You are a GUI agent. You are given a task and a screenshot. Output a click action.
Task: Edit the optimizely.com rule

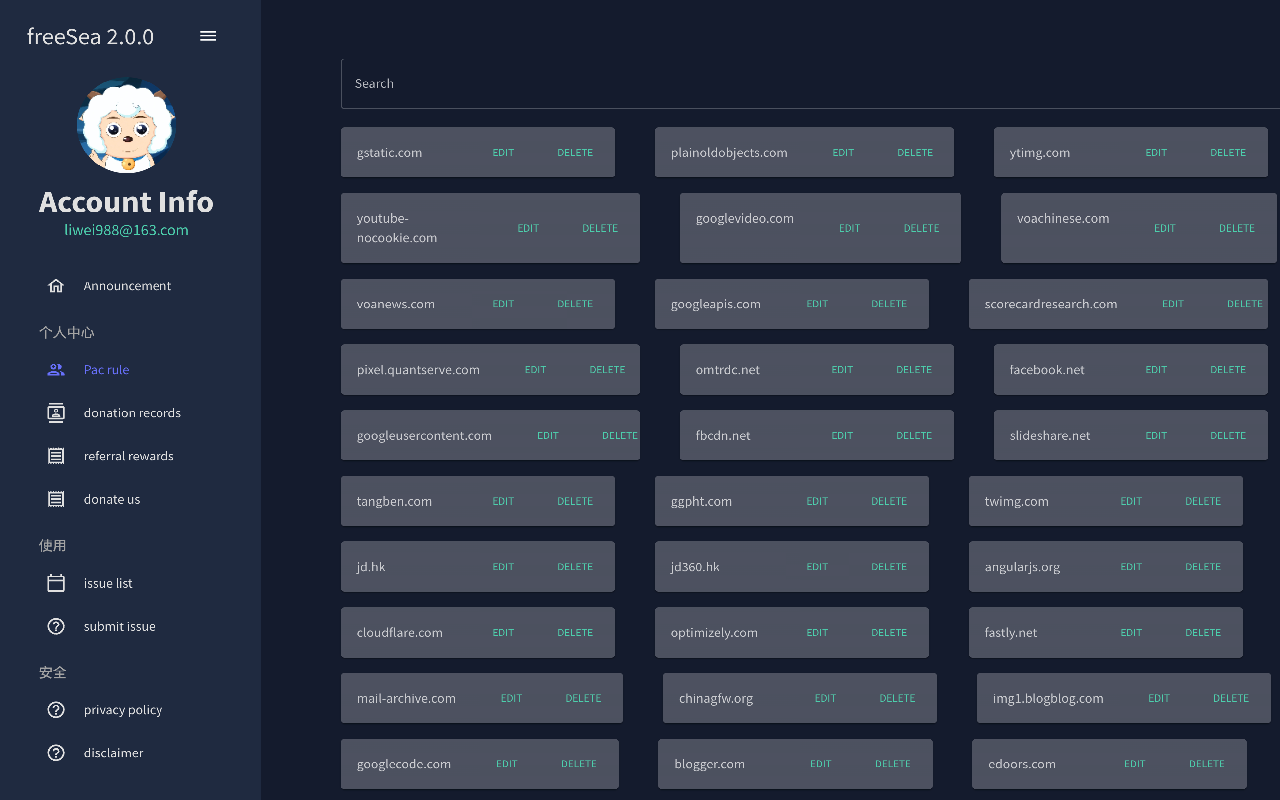(x=817, y=633)
